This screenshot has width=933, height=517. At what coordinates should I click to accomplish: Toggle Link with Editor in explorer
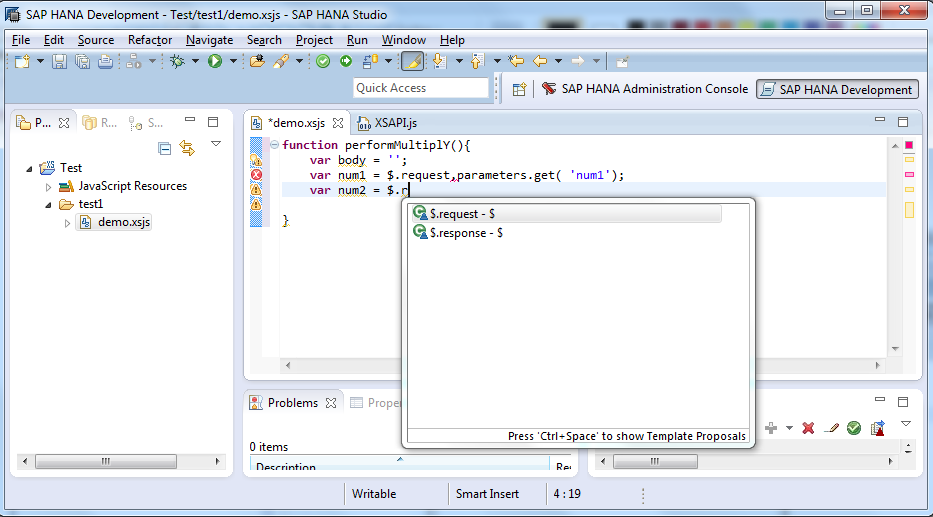[187, 148]
